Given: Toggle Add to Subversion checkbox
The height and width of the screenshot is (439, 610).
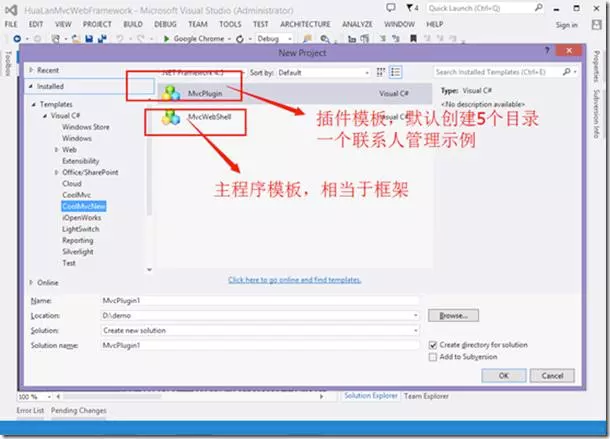Looking at the screenshot, I should [433, 357].
